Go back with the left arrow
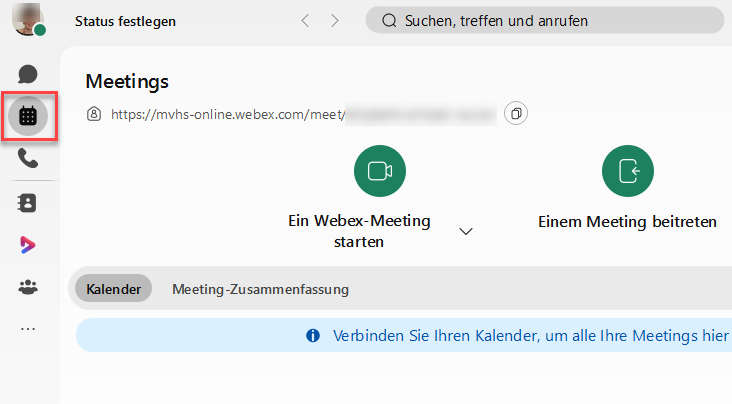The height and width of the screenshot is (404, 732). (x=305, y=21)
